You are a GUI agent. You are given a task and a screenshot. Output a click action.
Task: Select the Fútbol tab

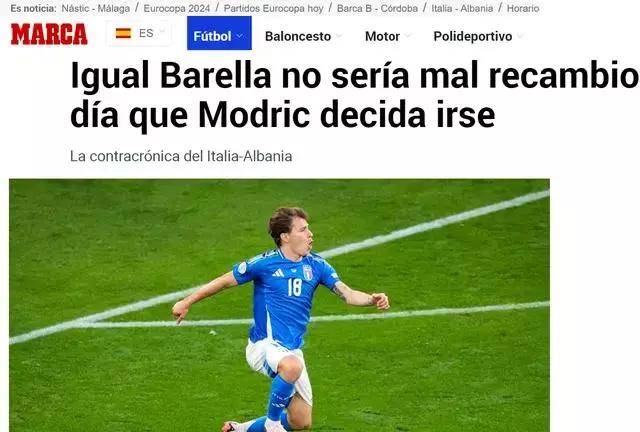(x=219, y=33)
